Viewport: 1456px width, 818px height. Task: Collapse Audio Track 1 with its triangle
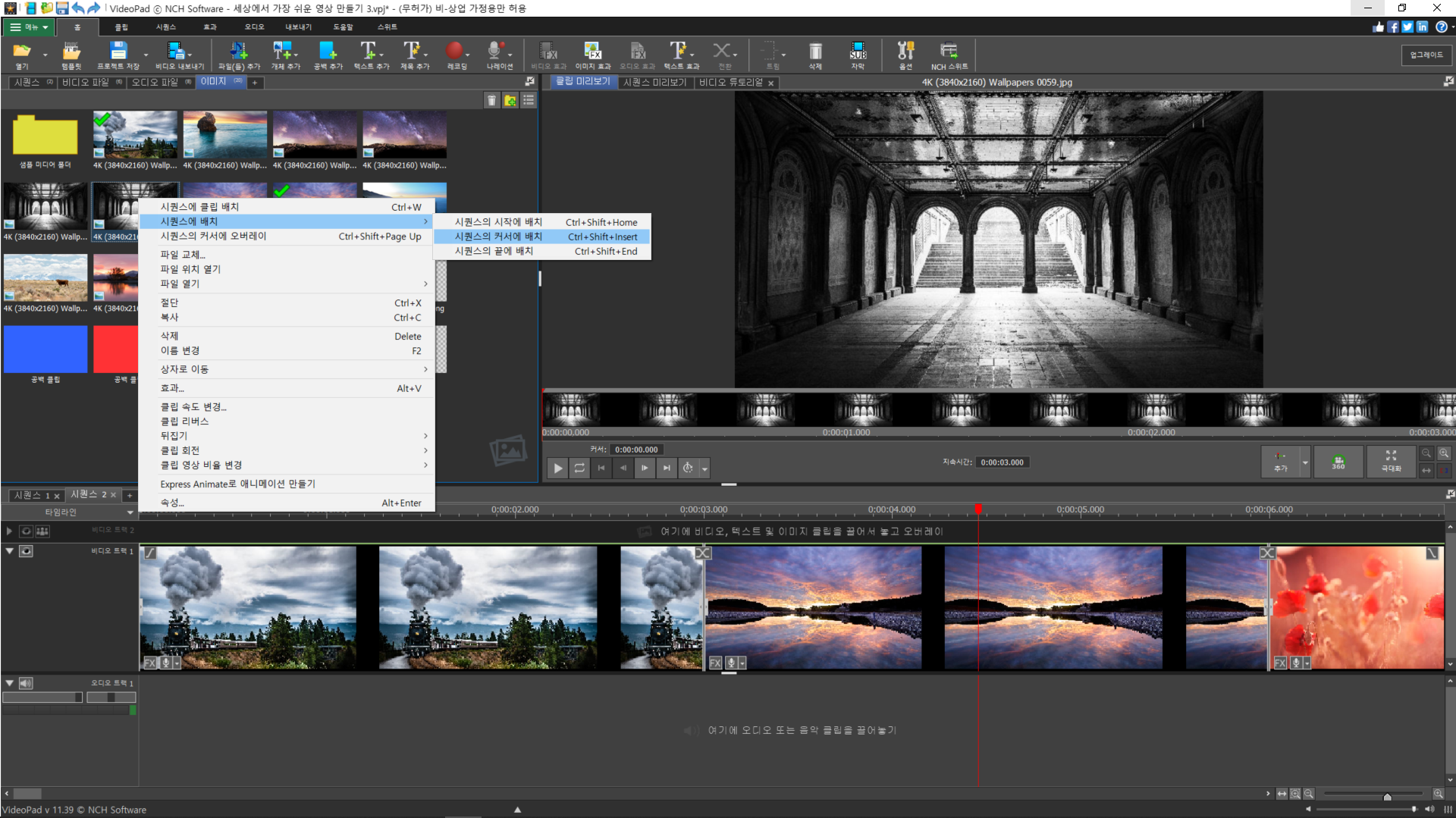click(9, 683)
